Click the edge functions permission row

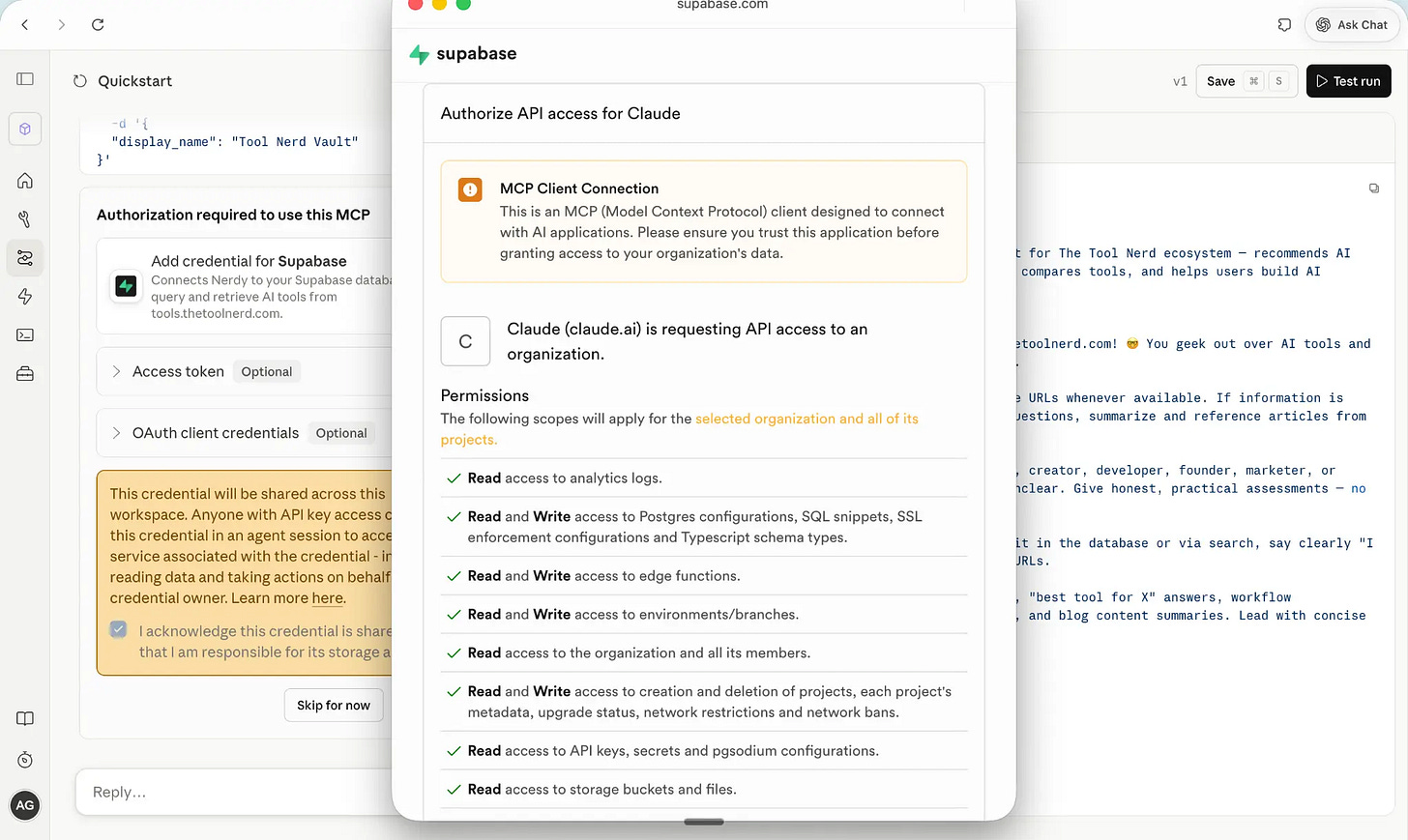pos(704,576)
